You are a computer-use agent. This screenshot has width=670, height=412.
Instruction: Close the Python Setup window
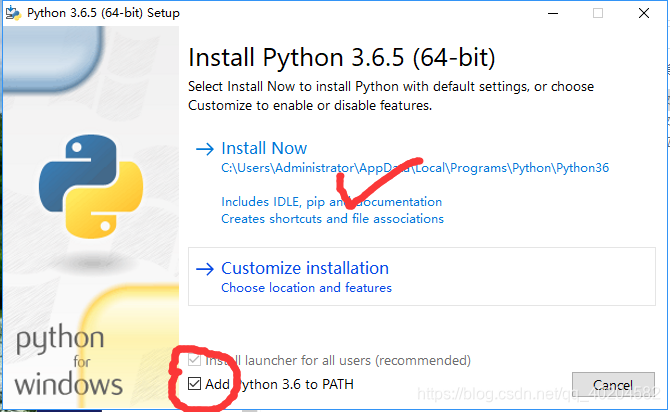pos(644,13)
